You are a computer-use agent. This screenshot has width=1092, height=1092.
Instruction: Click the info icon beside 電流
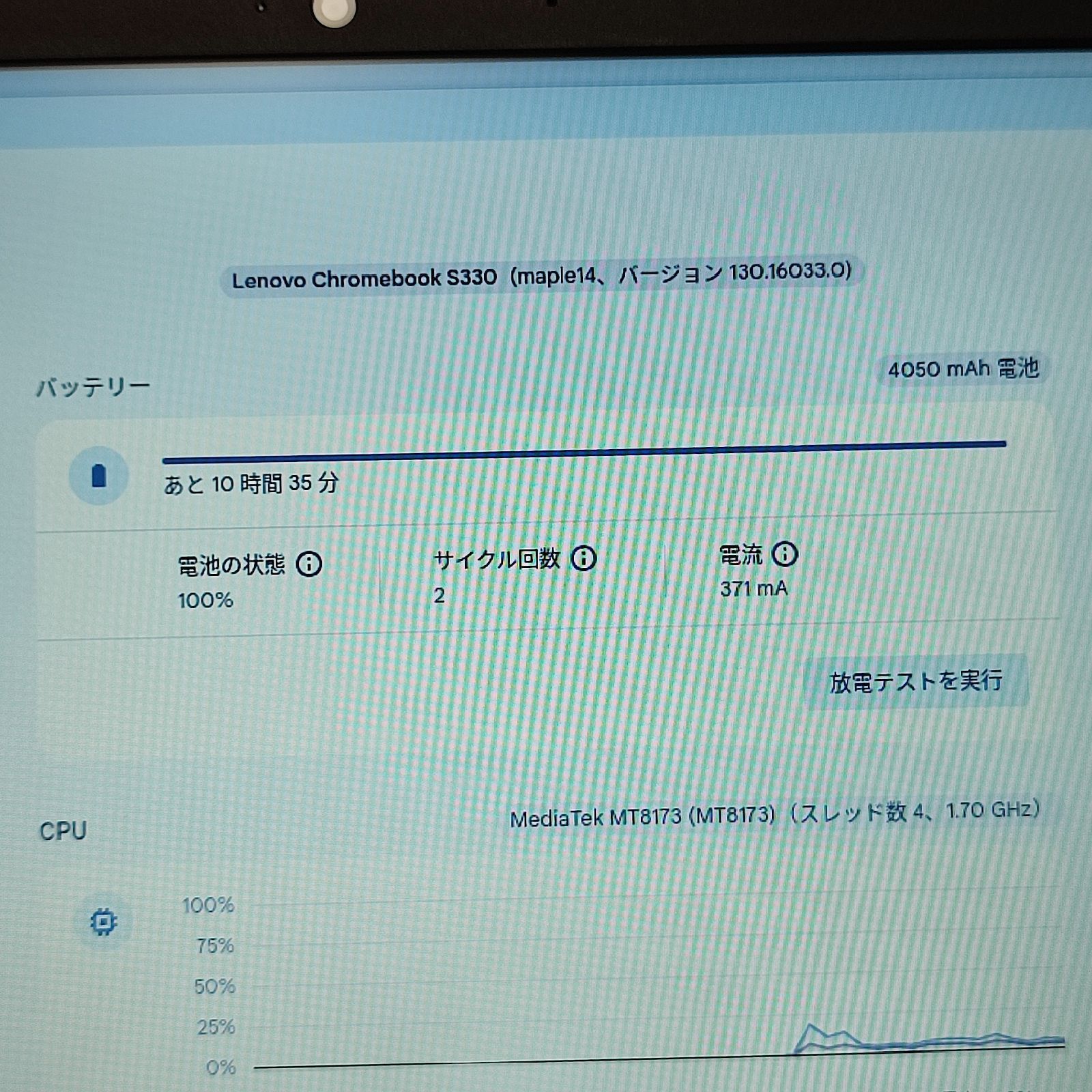point(784,554)
